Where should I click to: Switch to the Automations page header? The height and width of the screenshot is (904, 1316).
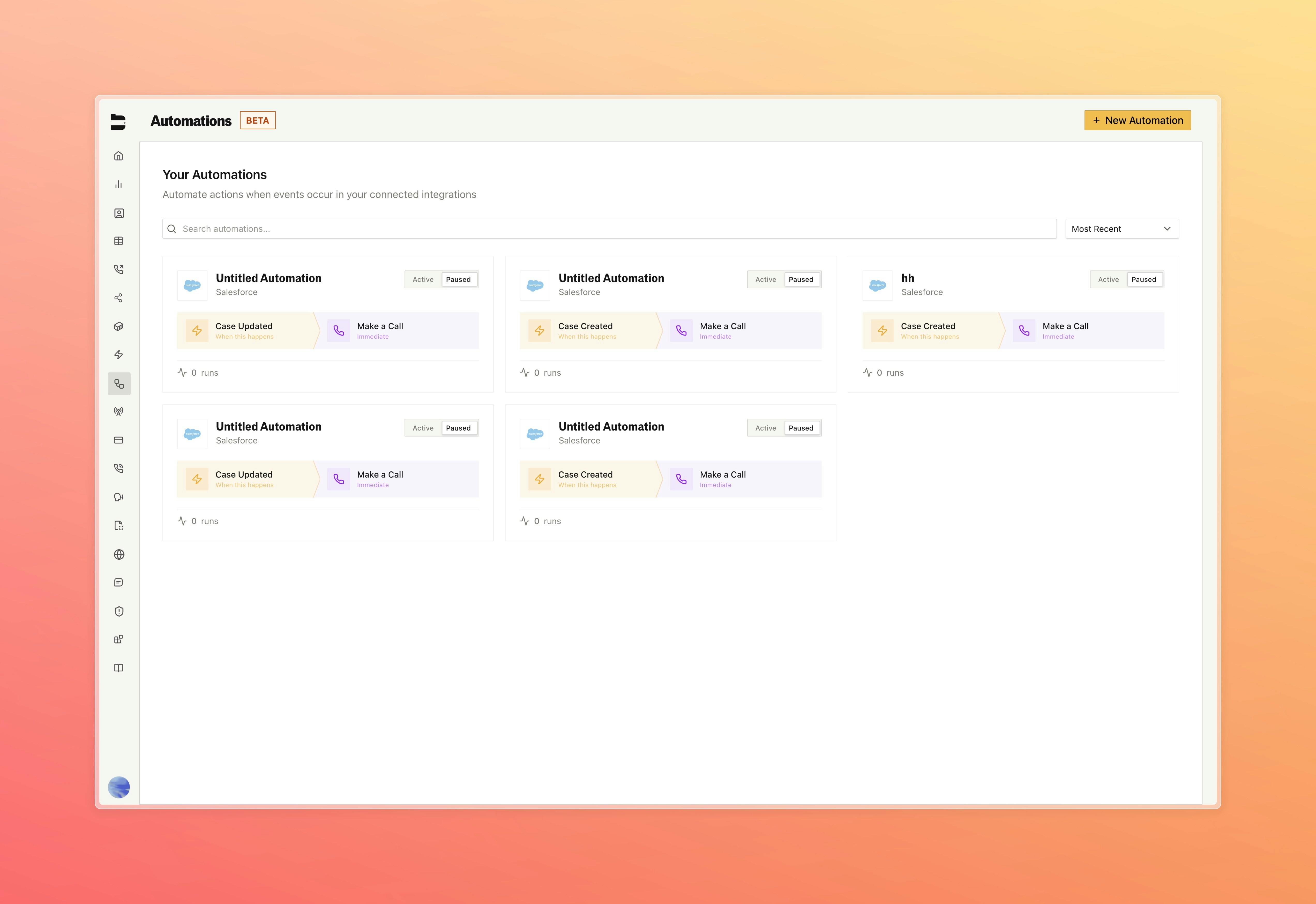tap(191, 120)
